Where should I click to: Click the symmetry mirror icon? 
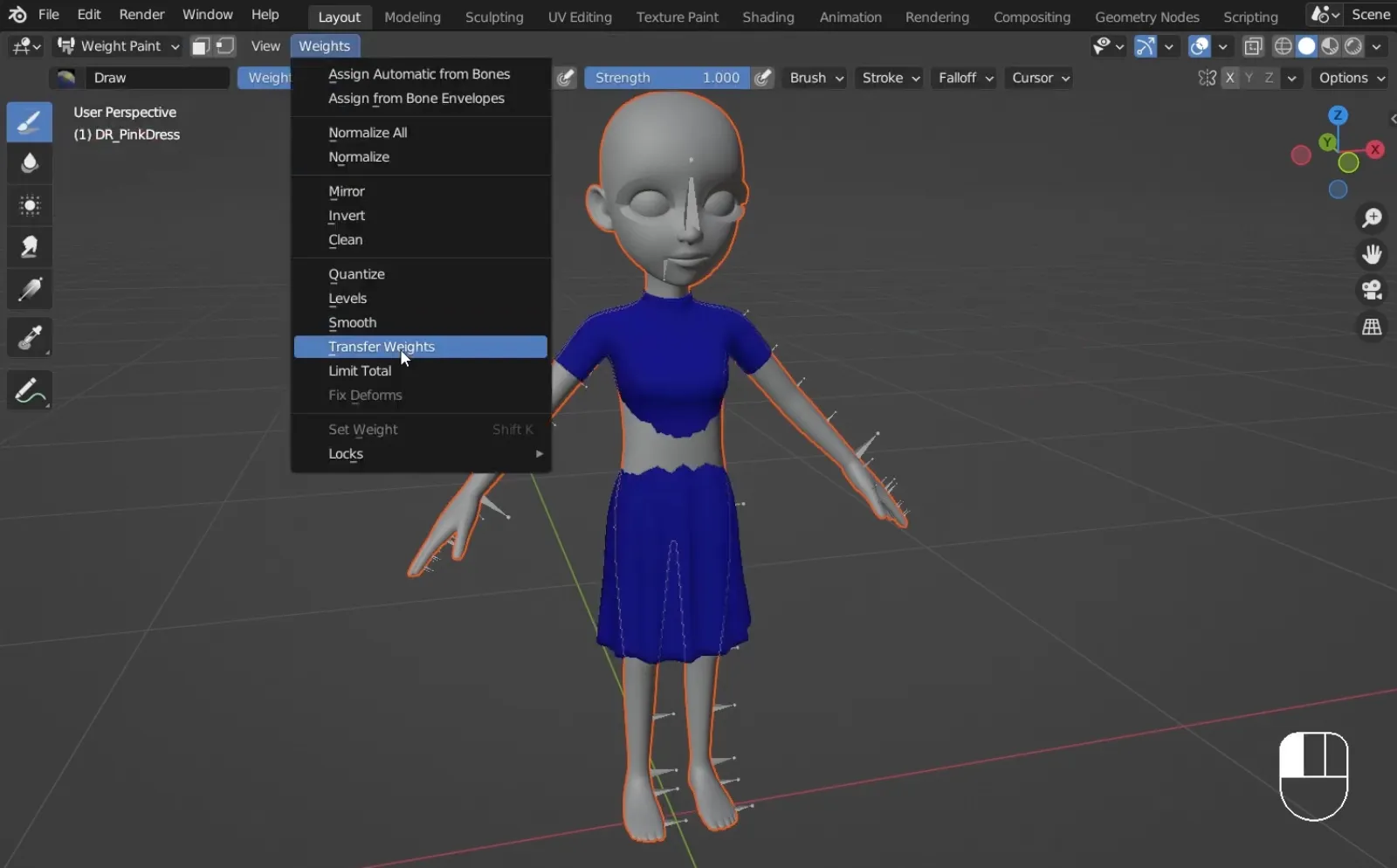tap(1207, 78)
